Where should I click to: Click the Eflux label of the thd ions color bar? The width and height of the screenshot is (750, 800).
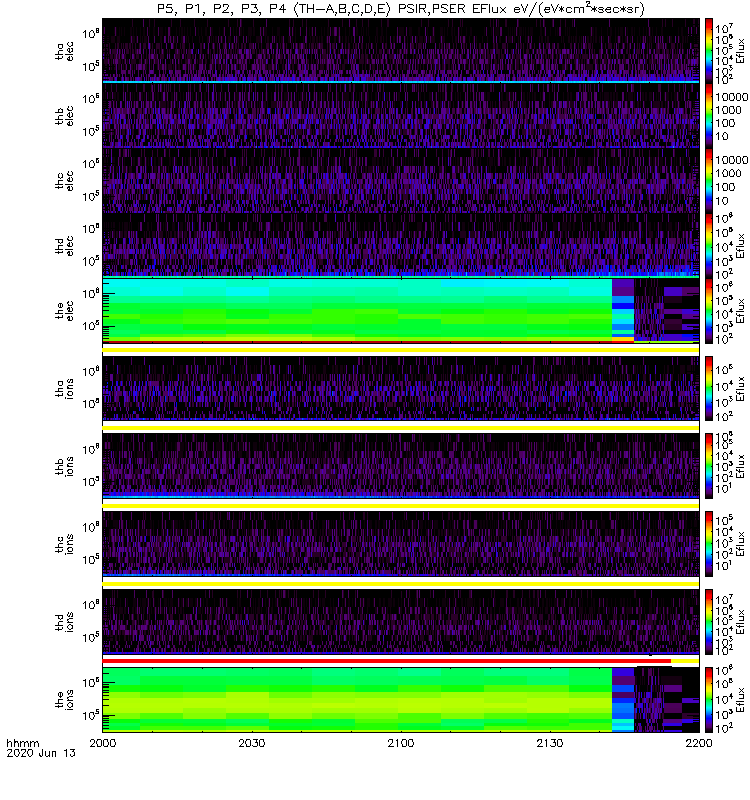(x=741, y=621)
